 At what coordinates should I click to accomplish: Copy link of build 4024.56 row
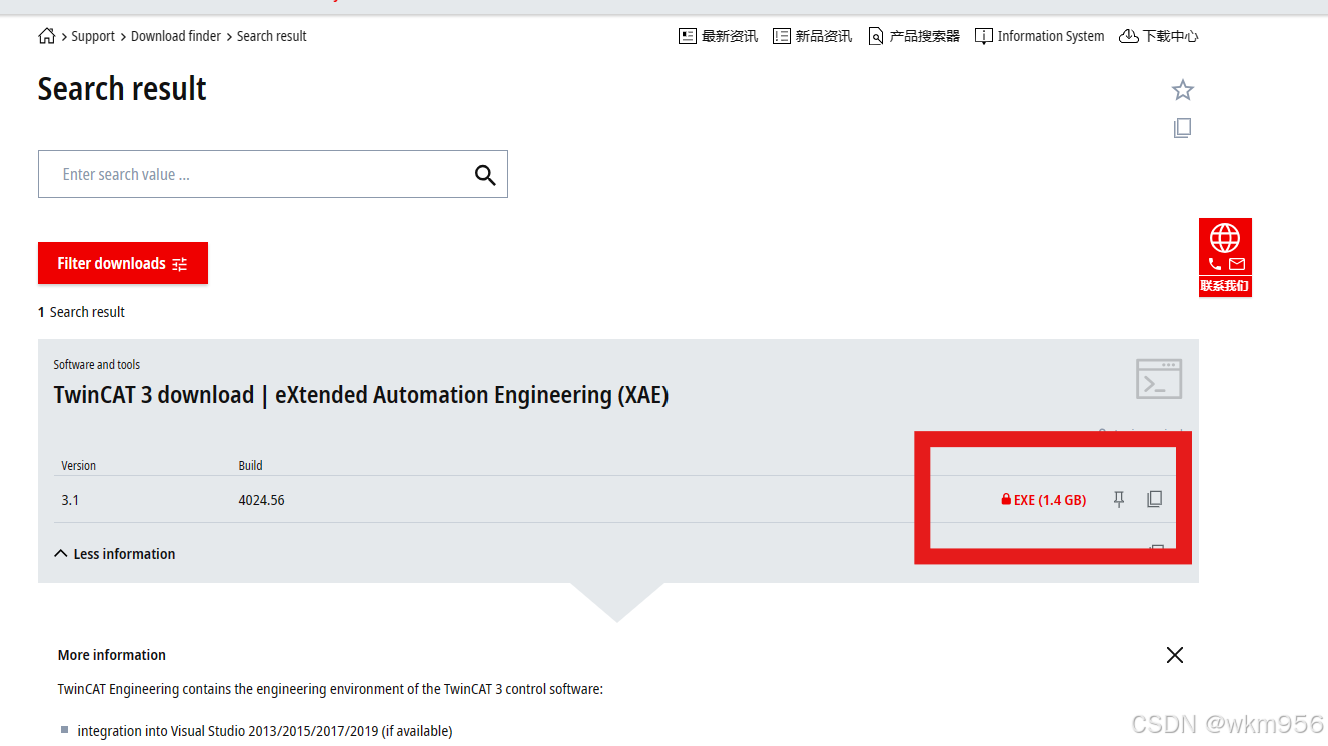(1154, 499)
